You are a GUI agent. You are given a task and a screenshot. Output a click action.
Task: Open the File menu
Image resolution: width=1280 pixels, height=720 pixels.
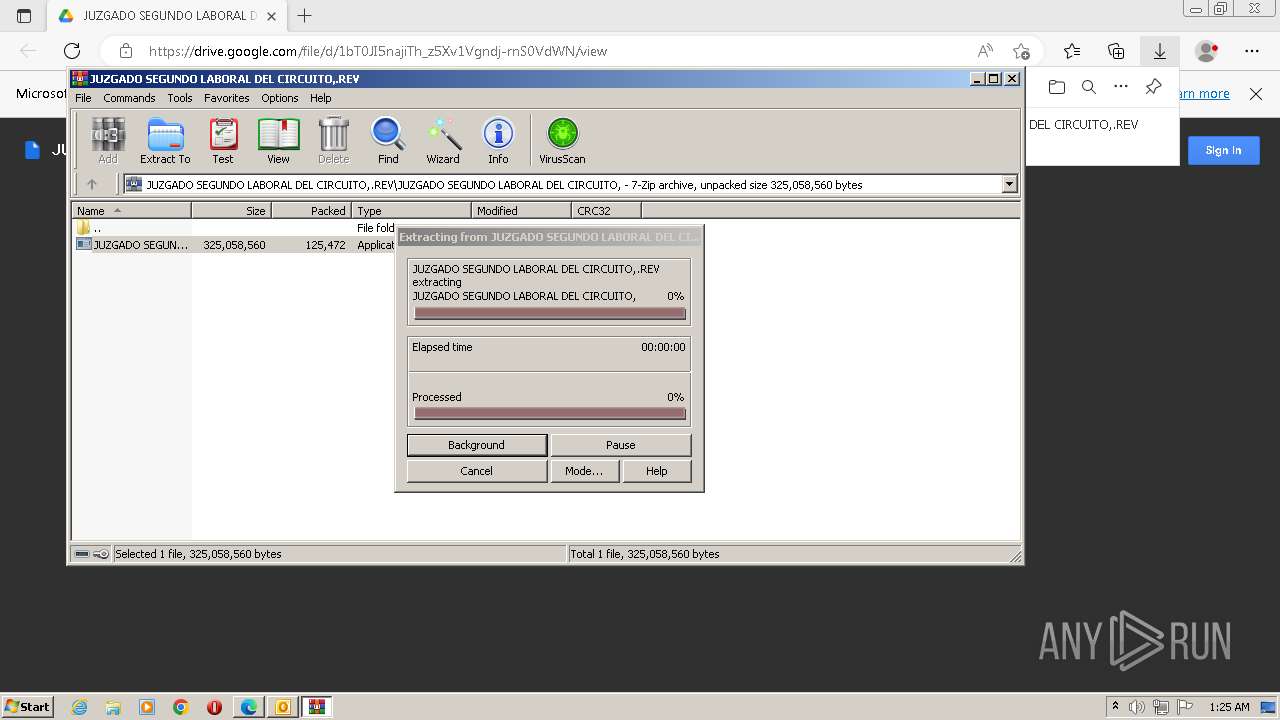click(x=83, y=98)
